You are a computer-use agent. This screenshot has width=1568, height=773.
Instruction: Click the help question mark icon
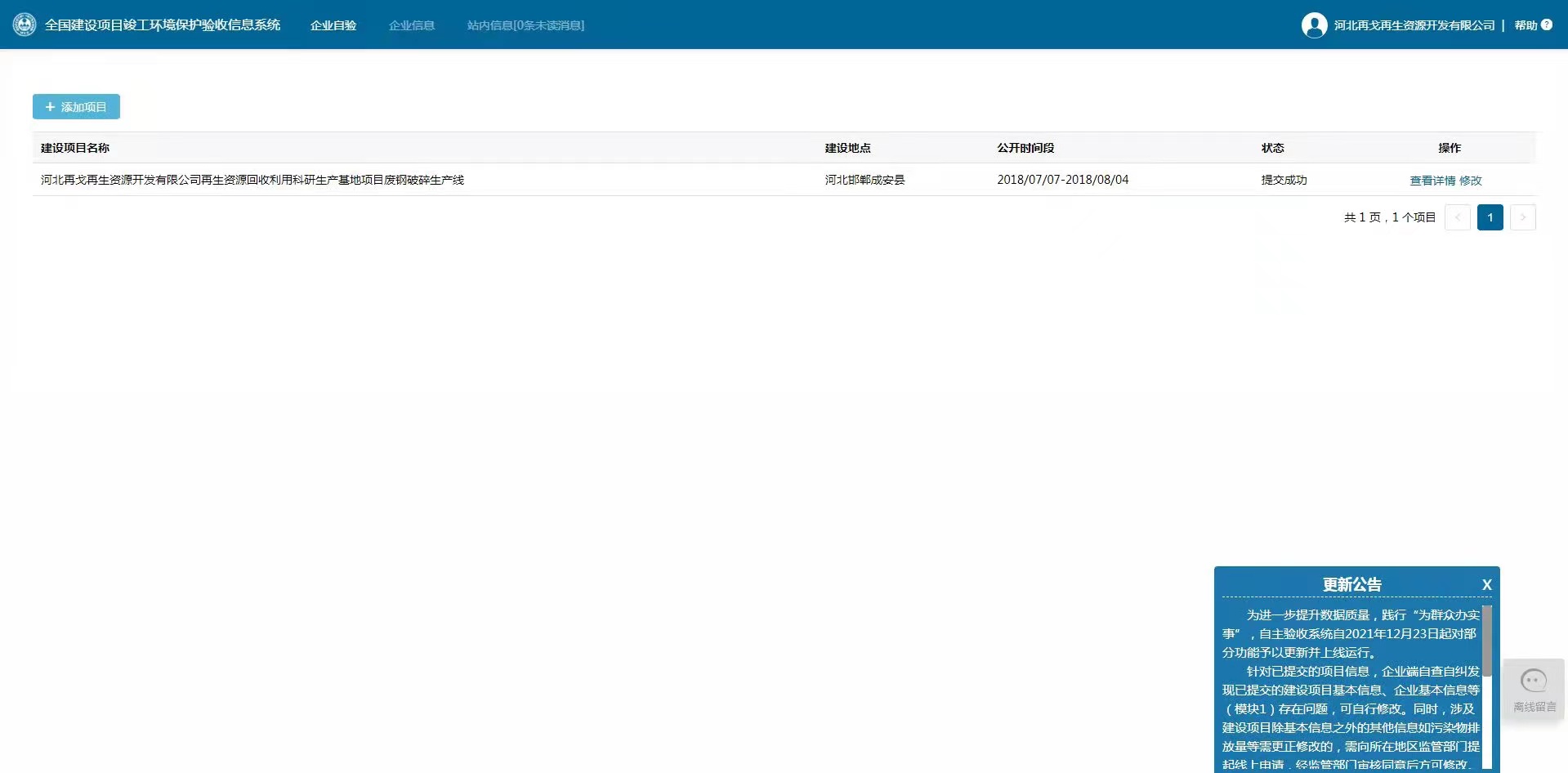1546,25
